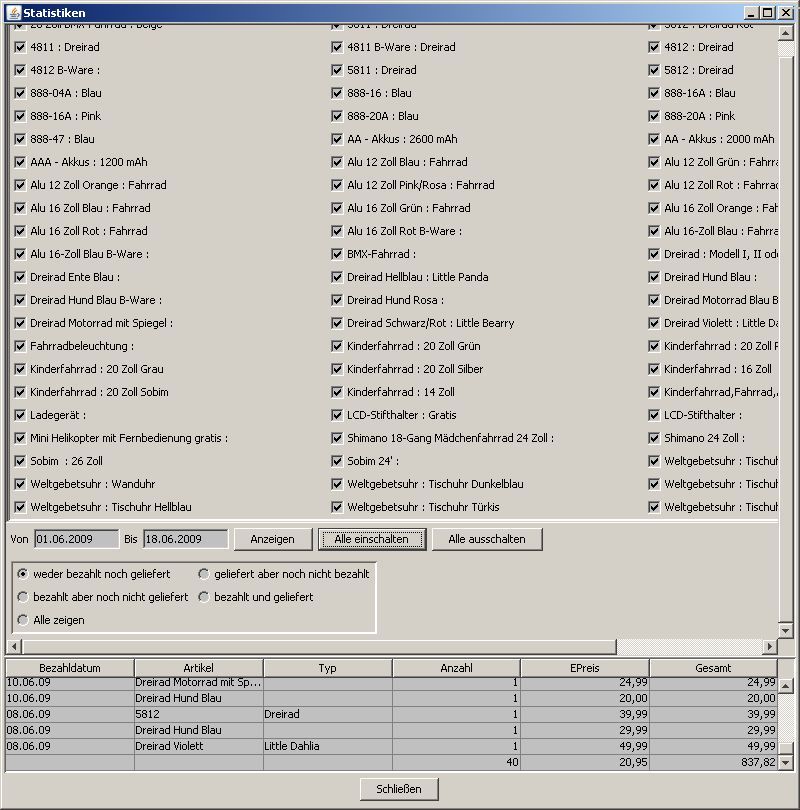
Task: Click the "Anzahl" column header
Action: point(457,668)
